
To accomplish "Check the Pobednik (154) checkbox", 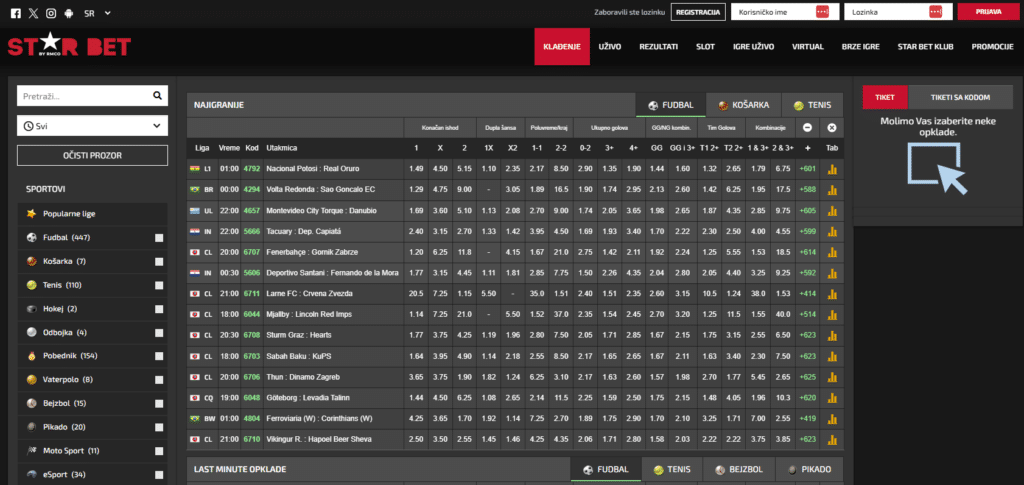I will click(159, 356).
